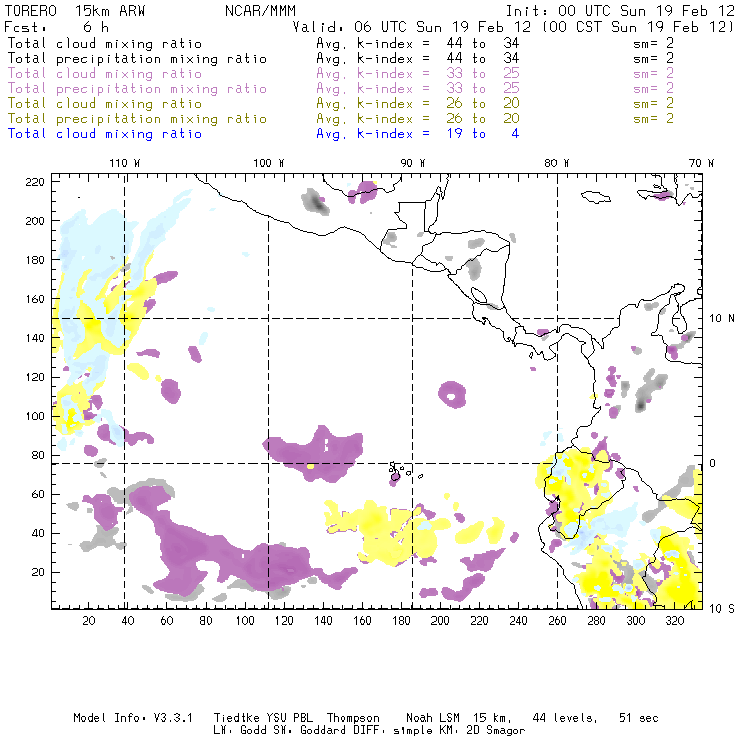Click black "Avg. k-index = 44 to 34" on cloud row
The image size is (740, 740).
[x=418, y=43]
